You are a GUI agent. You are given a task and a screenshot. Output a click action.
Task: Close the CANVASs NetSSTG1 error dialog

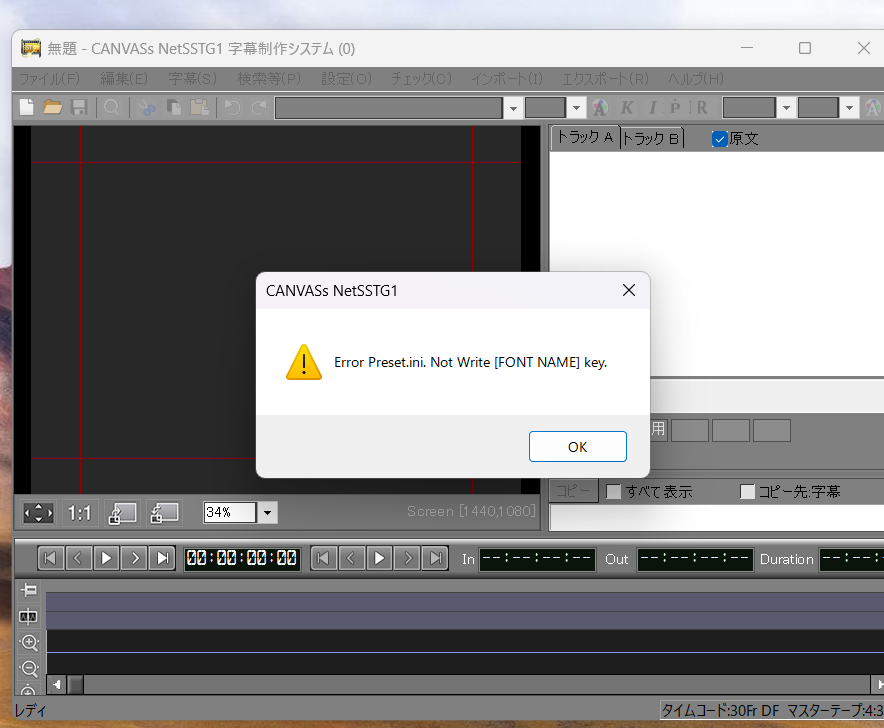click(x=629, y=290)
